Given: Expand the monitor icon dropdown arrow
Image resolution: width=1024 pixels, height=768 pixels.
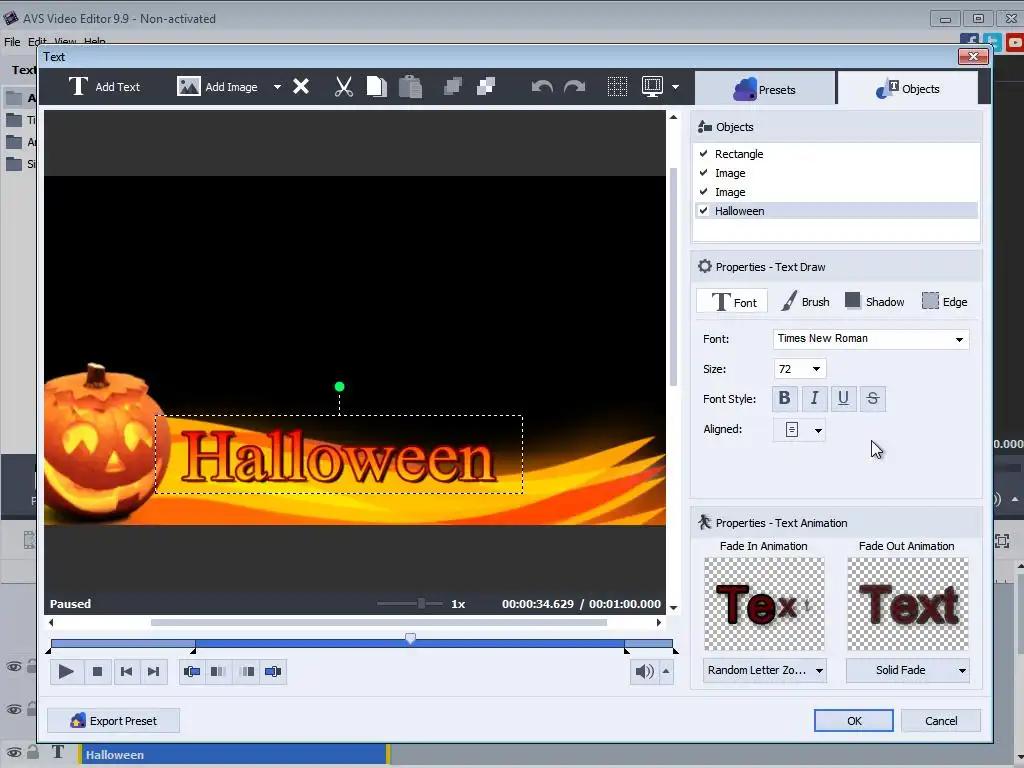Looking at the screenshot, I should (x=675, y=87).
